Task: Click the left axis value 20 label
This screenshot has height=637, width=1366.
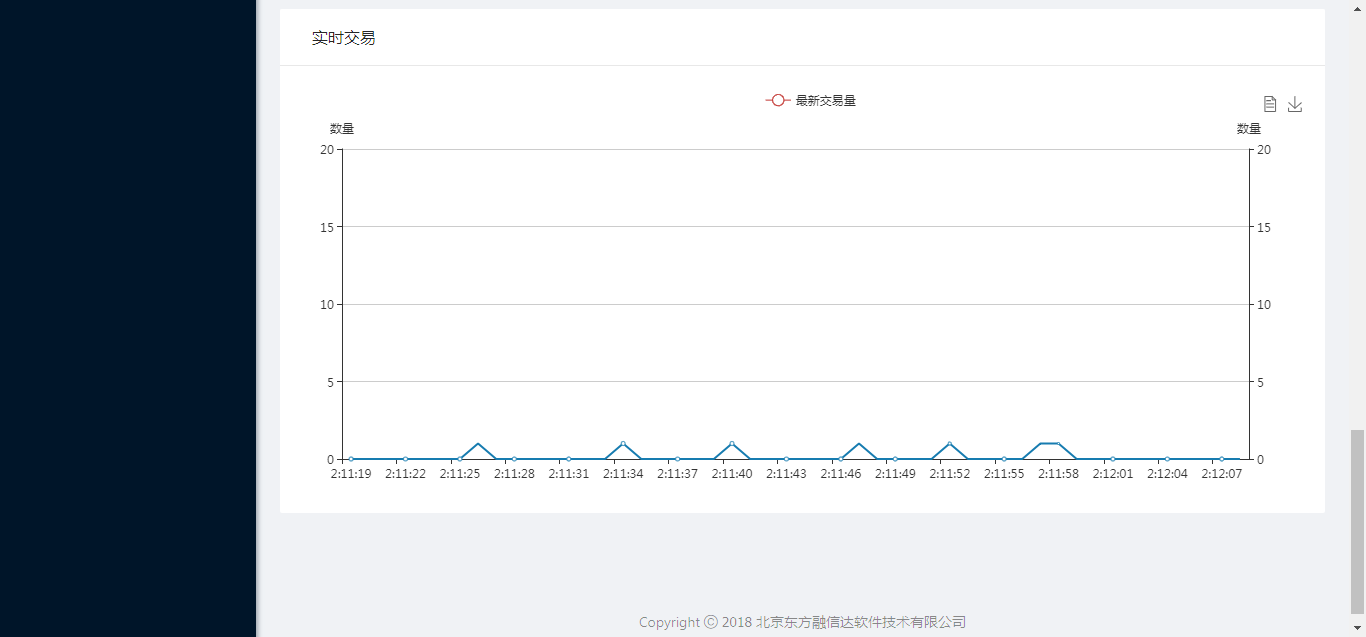Action: click(326, 150)
